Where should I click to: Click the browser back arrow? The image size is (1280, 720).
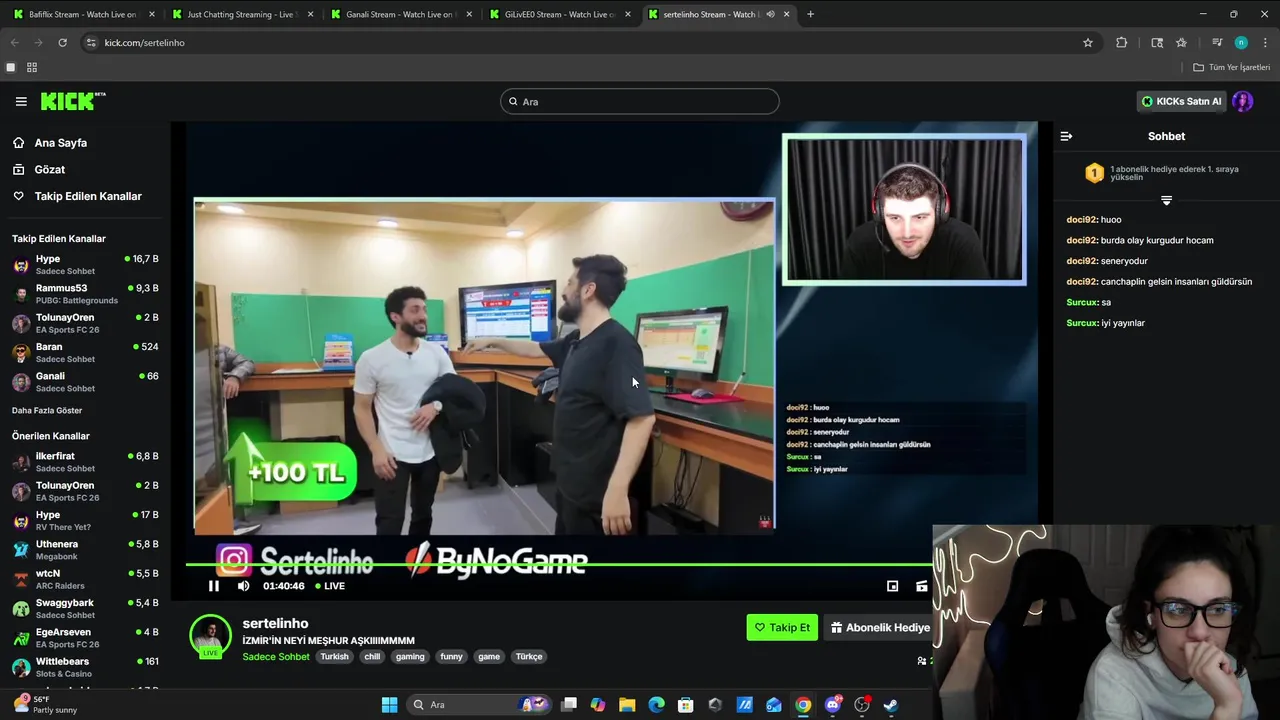(14, 42)
